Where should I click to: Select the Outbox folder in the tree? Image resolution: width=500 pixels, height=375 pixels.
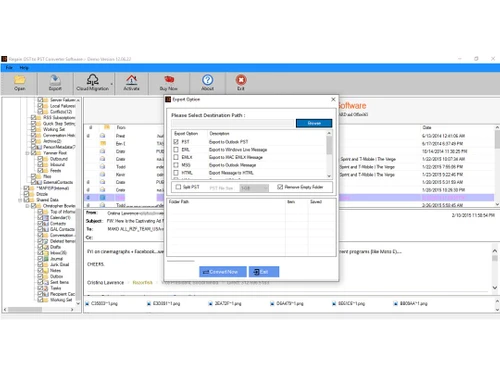pyautogui.click(x=57, y=276)
